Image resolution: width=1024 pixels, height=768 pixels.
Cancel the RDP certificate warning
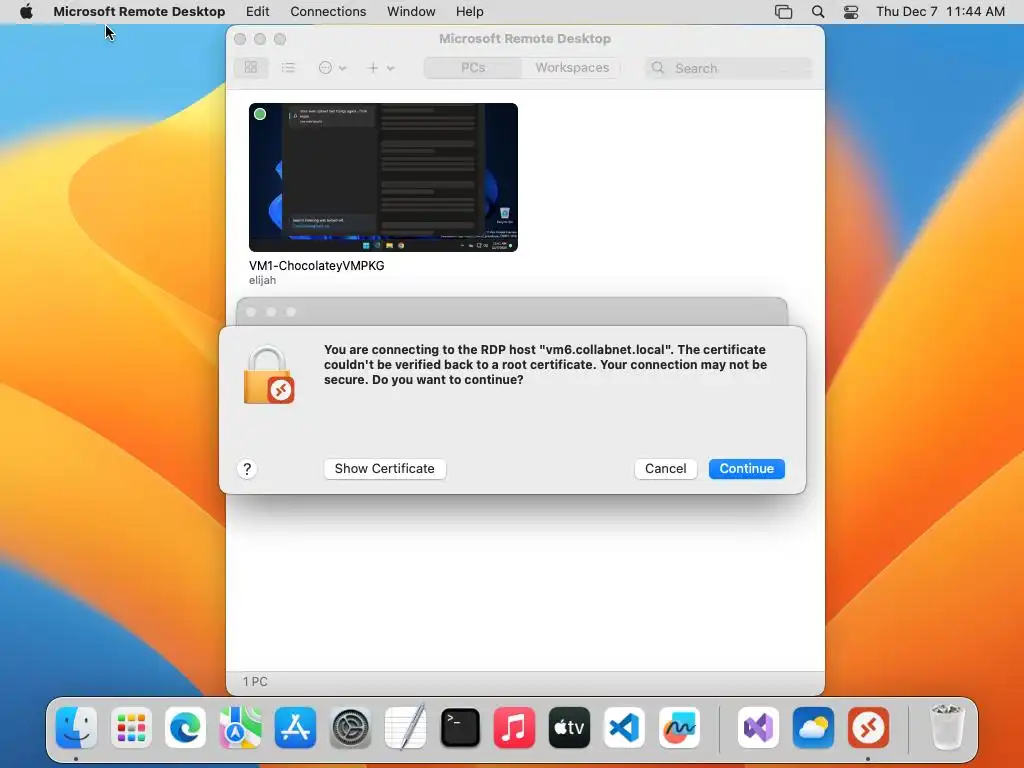point(665,468)
